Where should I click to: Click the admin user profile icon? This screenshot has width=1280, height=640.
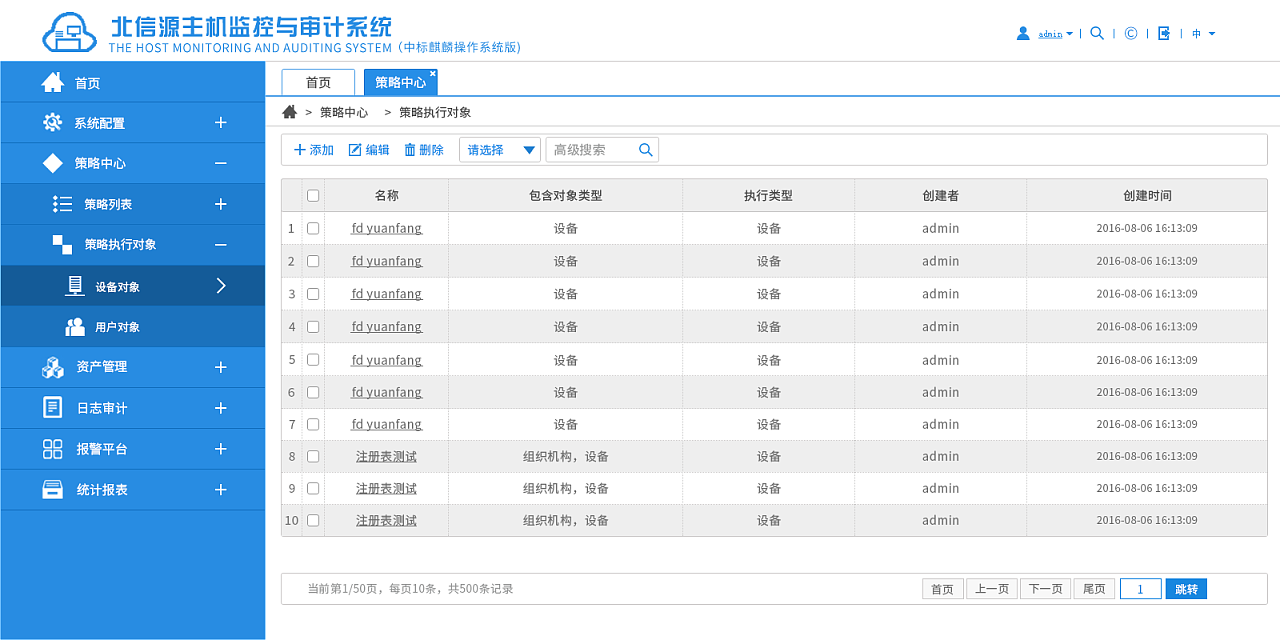pos(1022,32)
